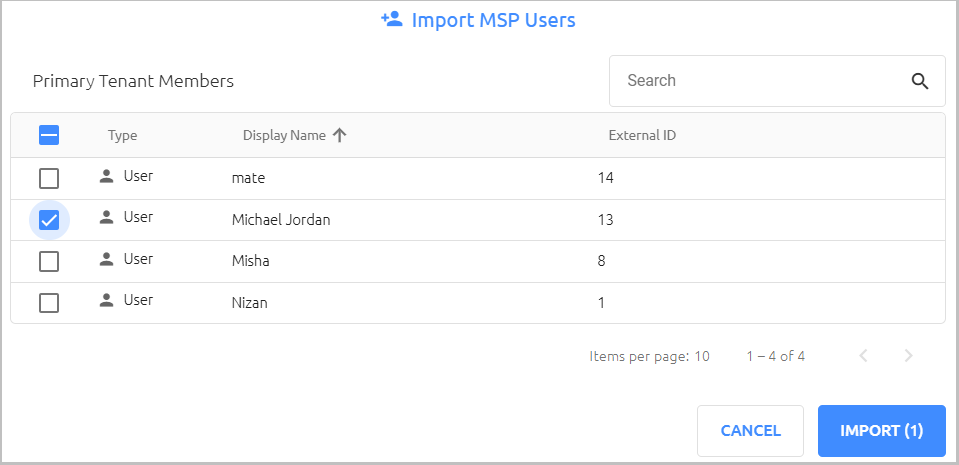
Task: Click the user icon in mate row
Action: coord(107,176)
